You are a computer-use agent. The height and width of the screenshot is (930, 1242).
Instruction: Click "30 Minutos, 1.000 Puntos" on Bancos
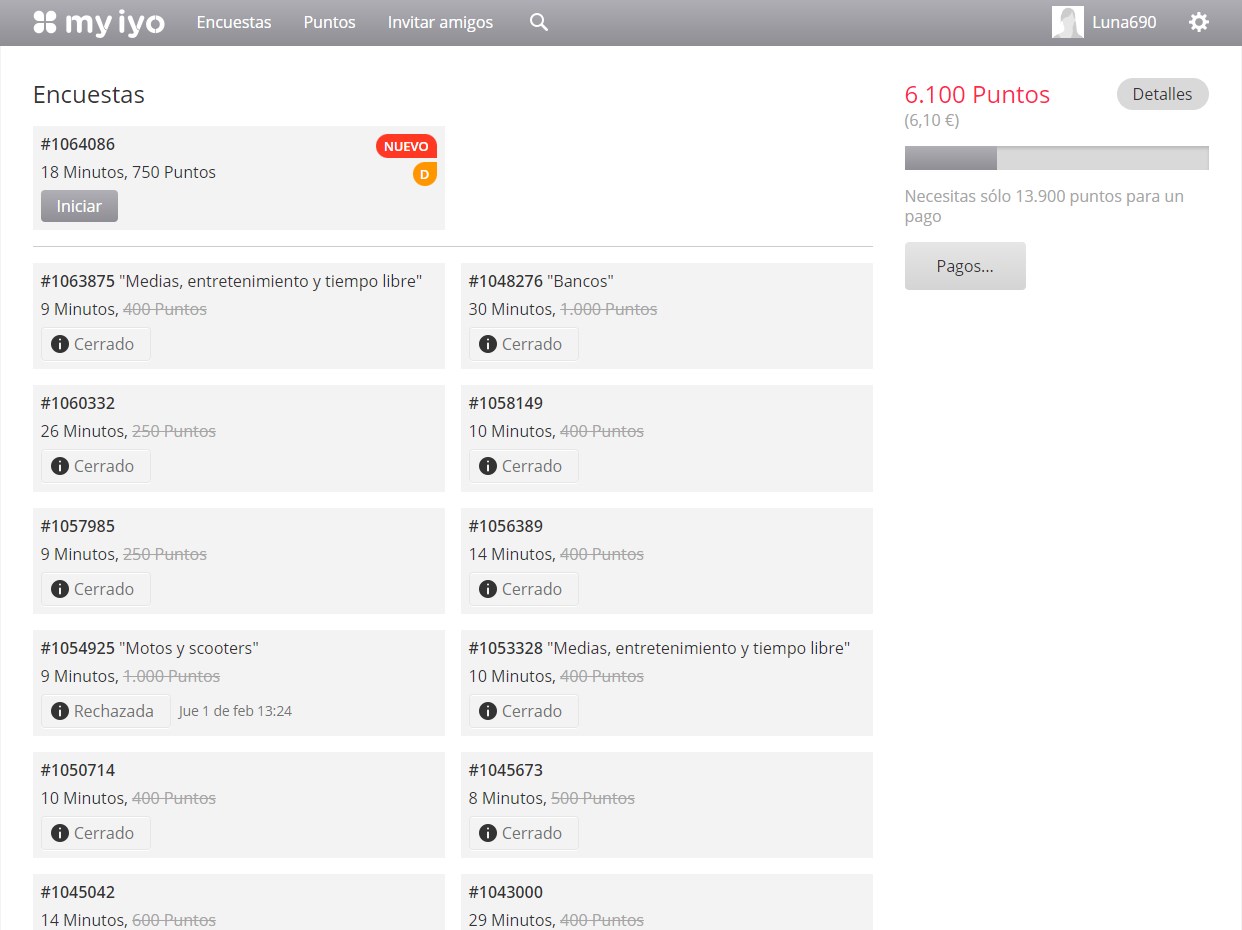pos(563,309)
